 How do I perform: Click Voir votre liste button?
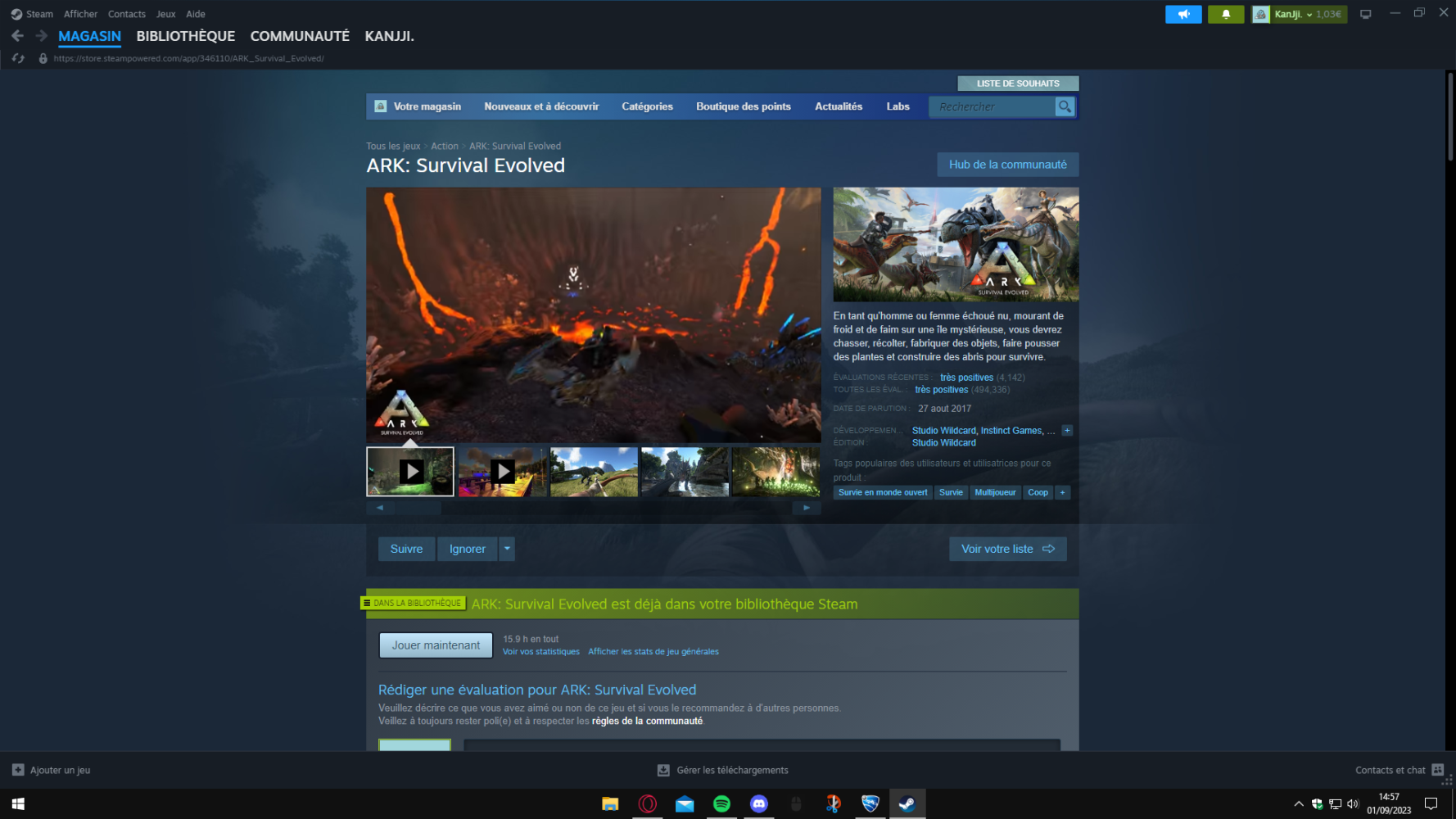tap(1008, 549)
